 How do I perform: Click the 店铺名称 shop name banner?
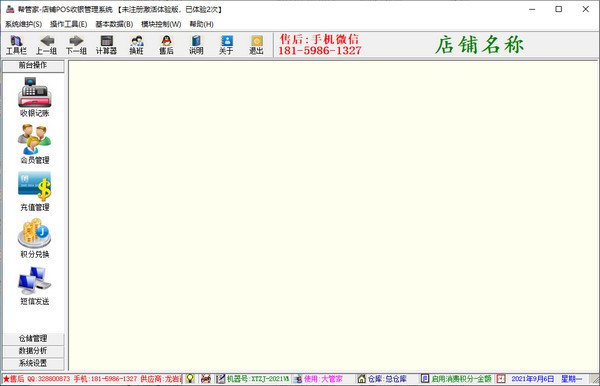click(x=479, y=45)
